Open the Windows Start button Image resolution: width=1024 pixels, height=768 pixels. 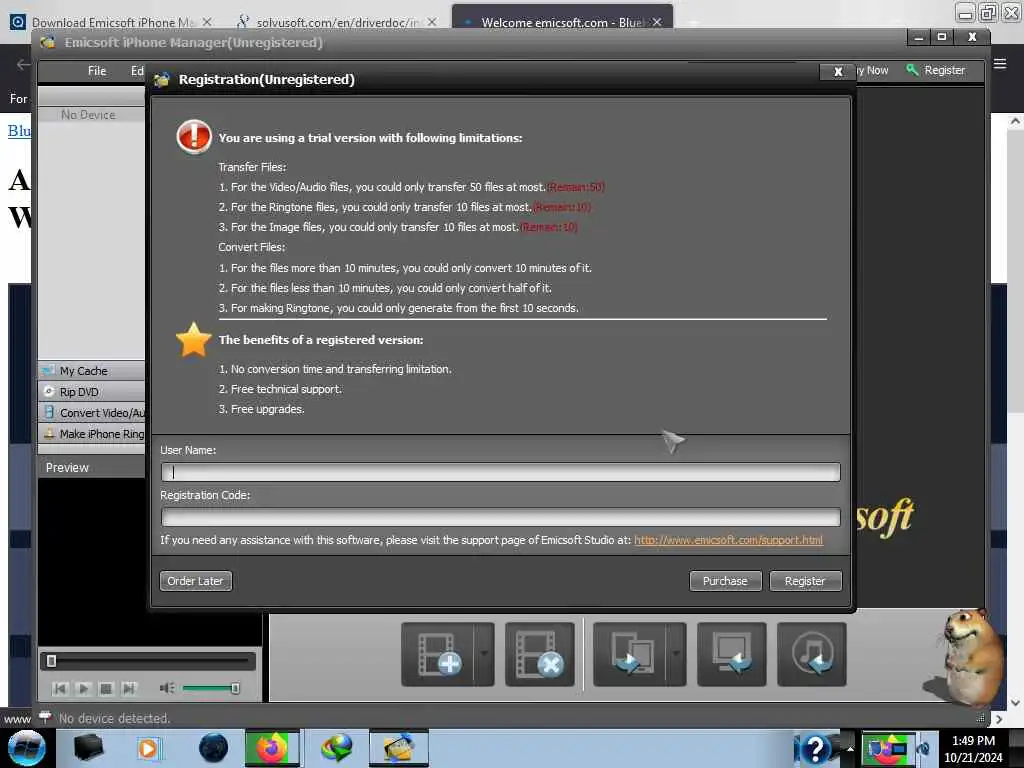tap(26, 748)
